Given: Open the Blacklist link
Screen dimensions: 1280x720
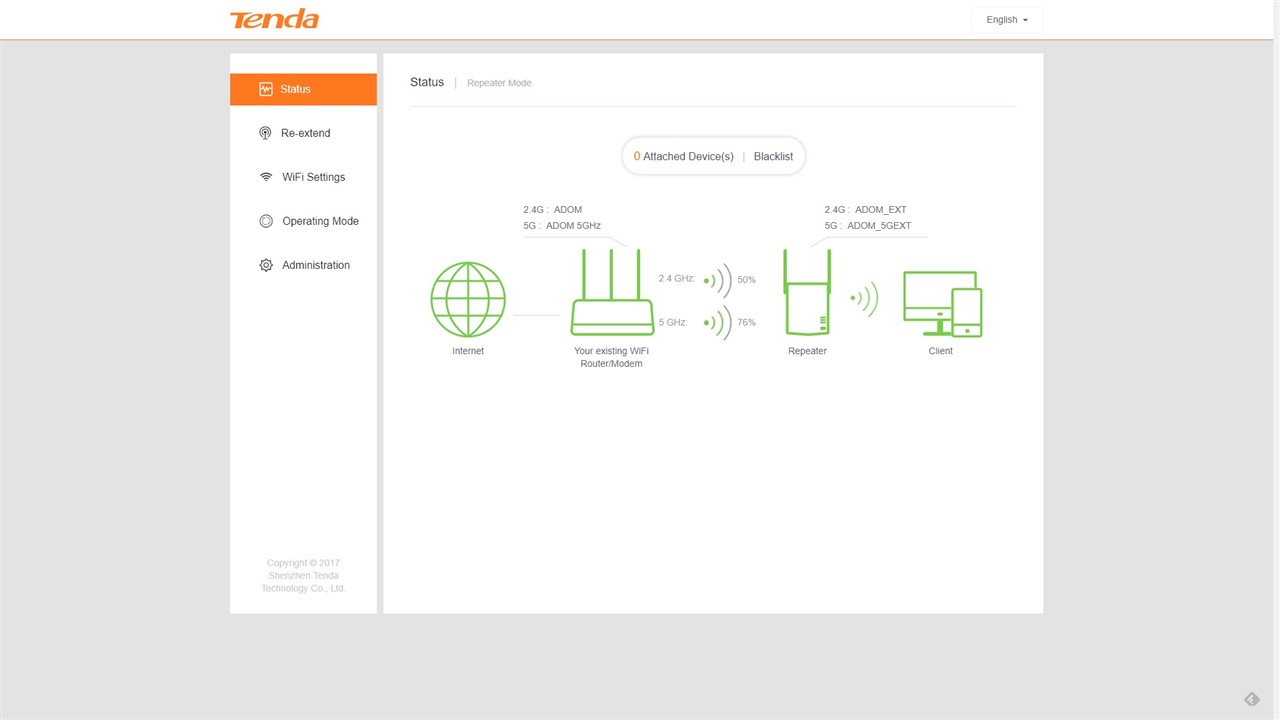Looking at the screenshot, I should 773,157.
